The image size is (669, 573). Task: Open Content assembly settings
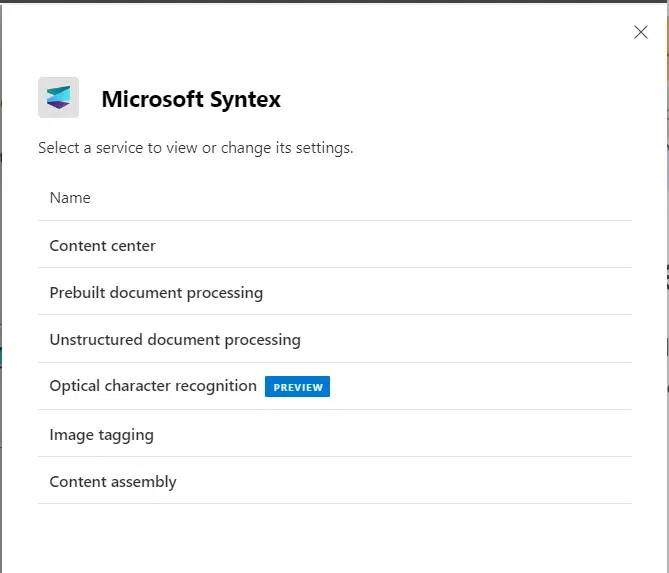[x=335, y=480]
